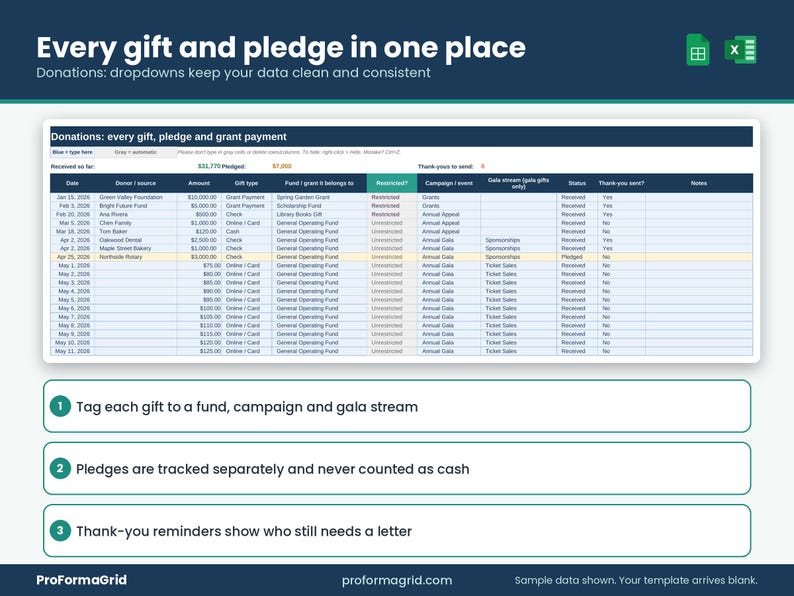Screen dimensions: 794x596
Task: Click the ProFormaGrid brand name in the footer
Action: pyautogui.click(x=82, y=580)
